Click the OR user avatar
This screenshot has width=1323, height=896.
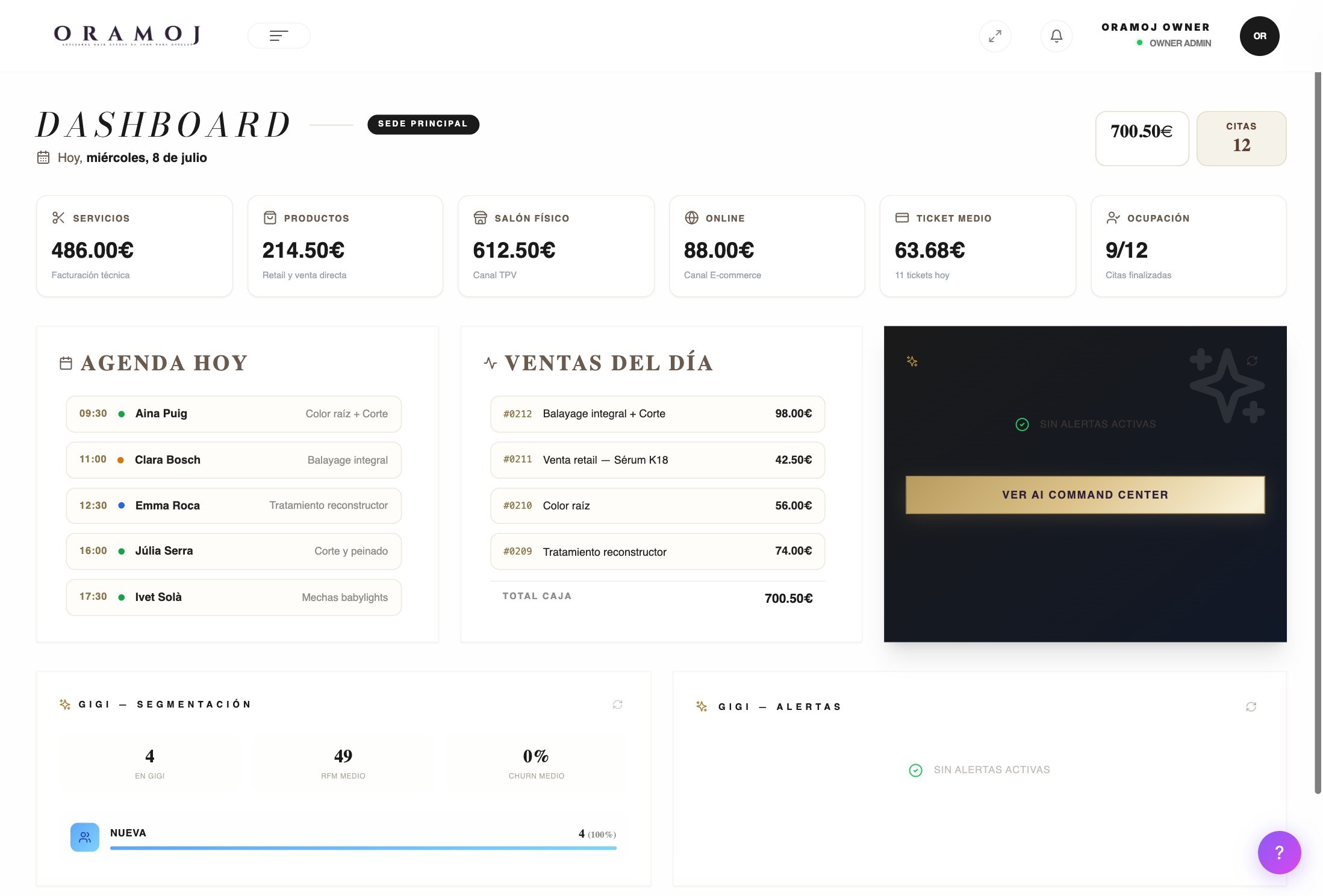point(1259,36)
